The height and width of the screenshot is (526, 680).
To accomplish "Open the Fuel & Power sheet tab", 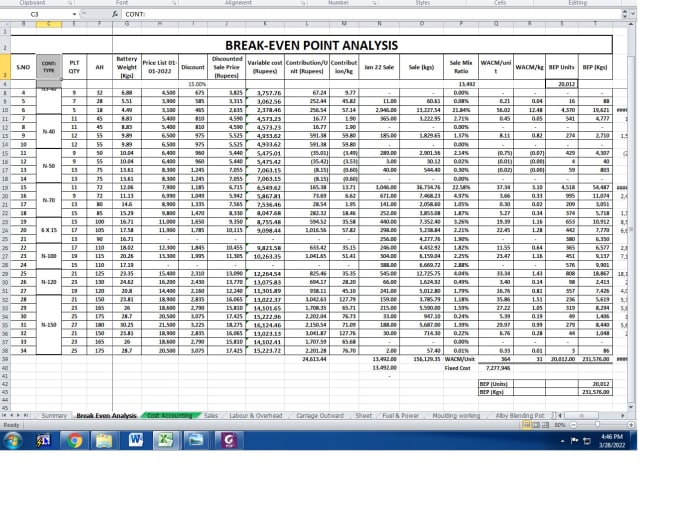I will (401, 415).
